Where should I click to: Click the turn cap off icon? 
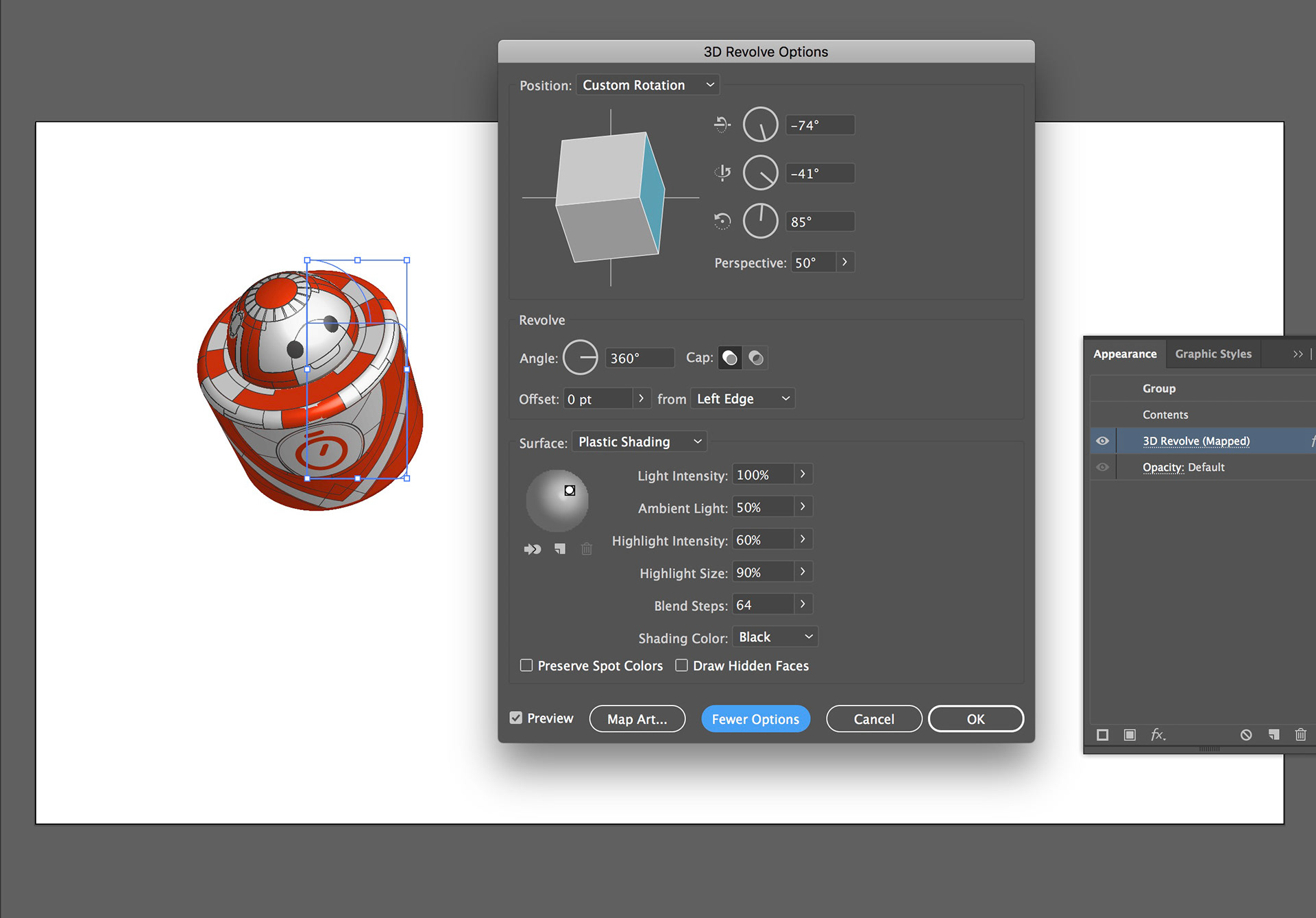coord(756,358)
